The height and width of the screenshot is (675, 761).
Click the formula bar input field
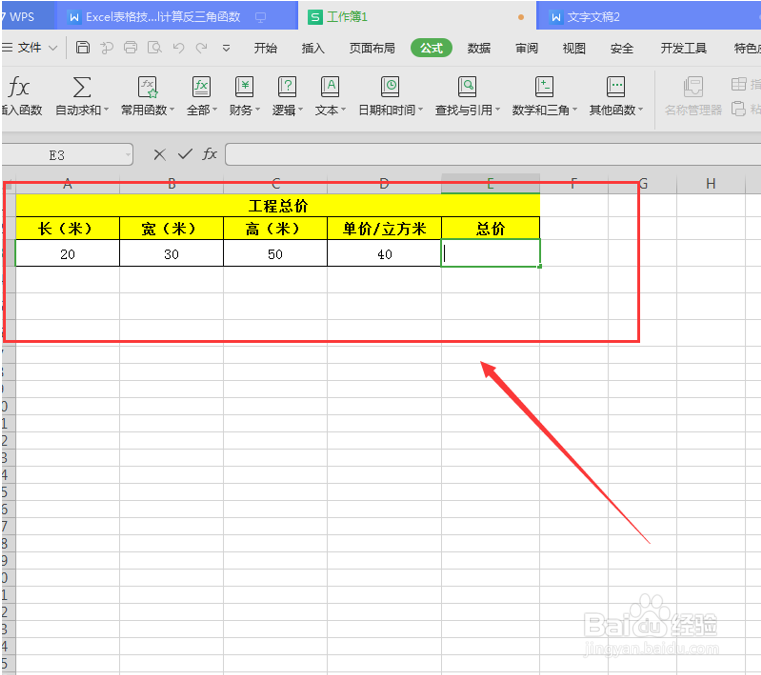tap(493, 155)
